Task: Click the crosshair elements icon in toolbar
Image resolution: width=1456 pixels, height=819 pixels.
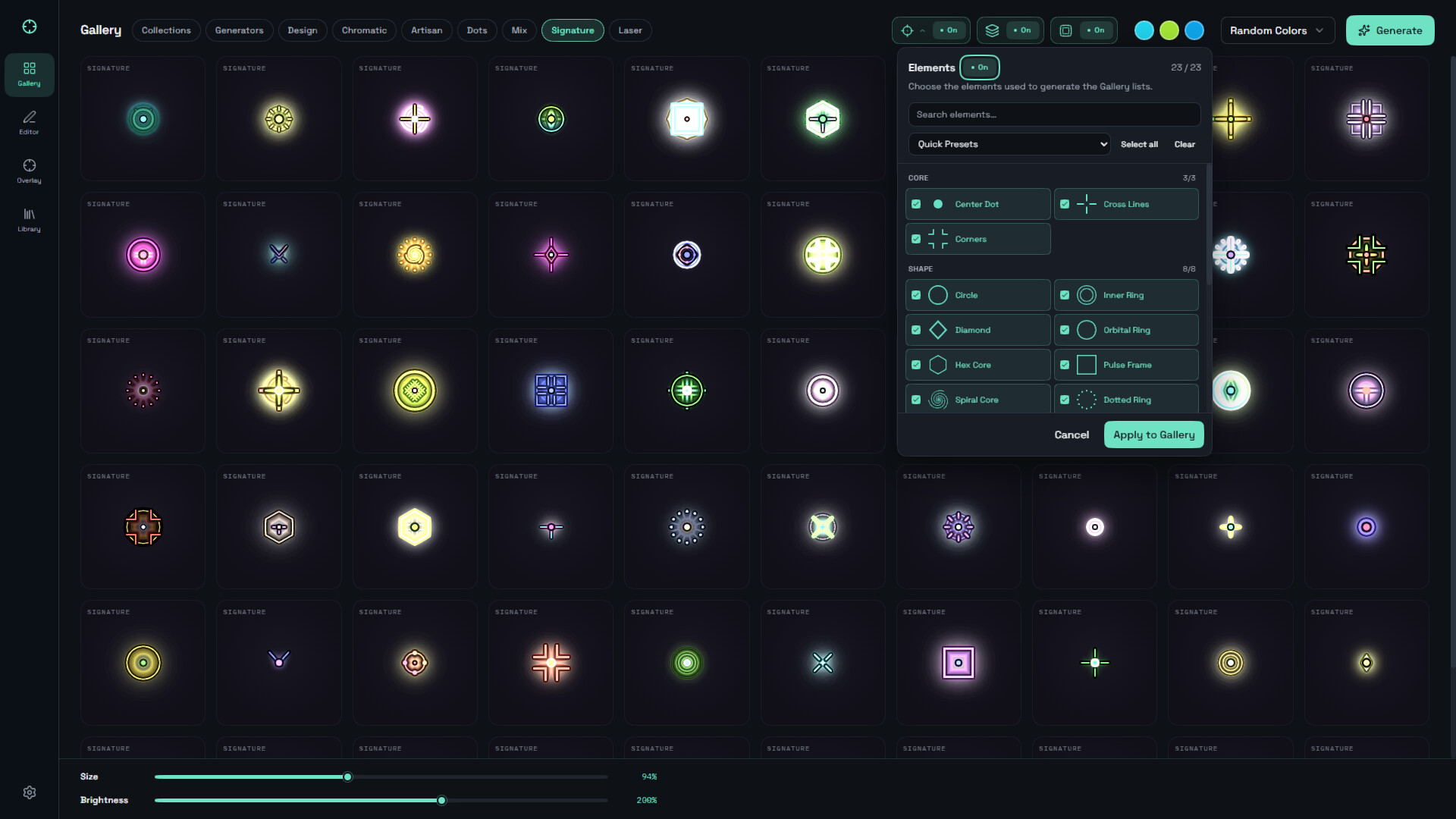Action: pos(907,30)
